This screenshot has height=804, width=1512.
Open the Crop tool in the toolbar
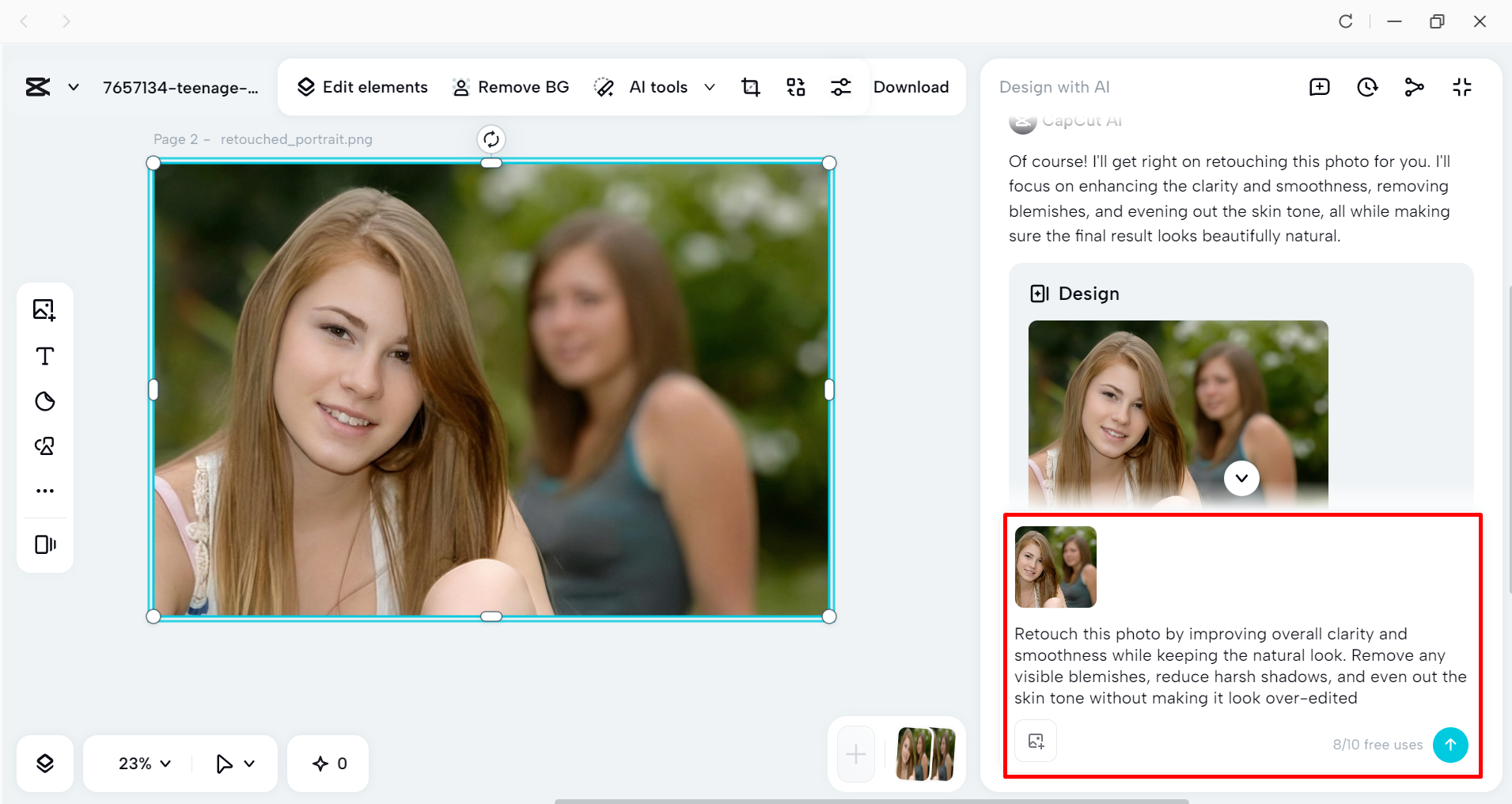click(750, 87)
